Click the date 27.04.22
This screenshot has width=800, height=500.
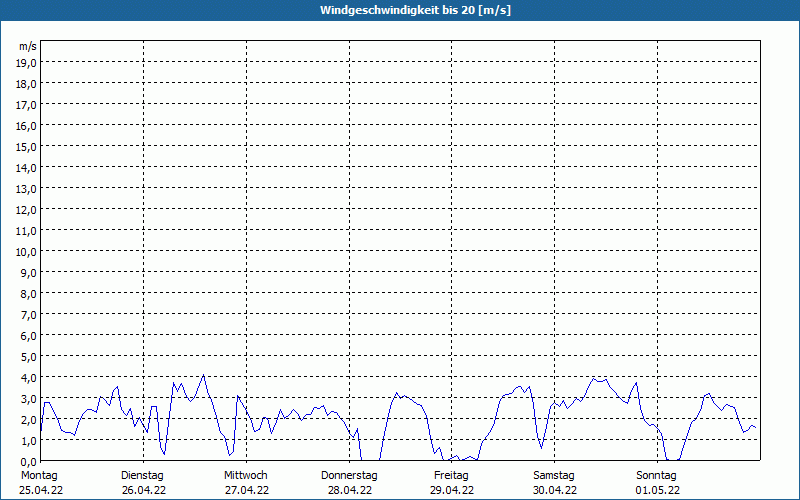(247, 490)
